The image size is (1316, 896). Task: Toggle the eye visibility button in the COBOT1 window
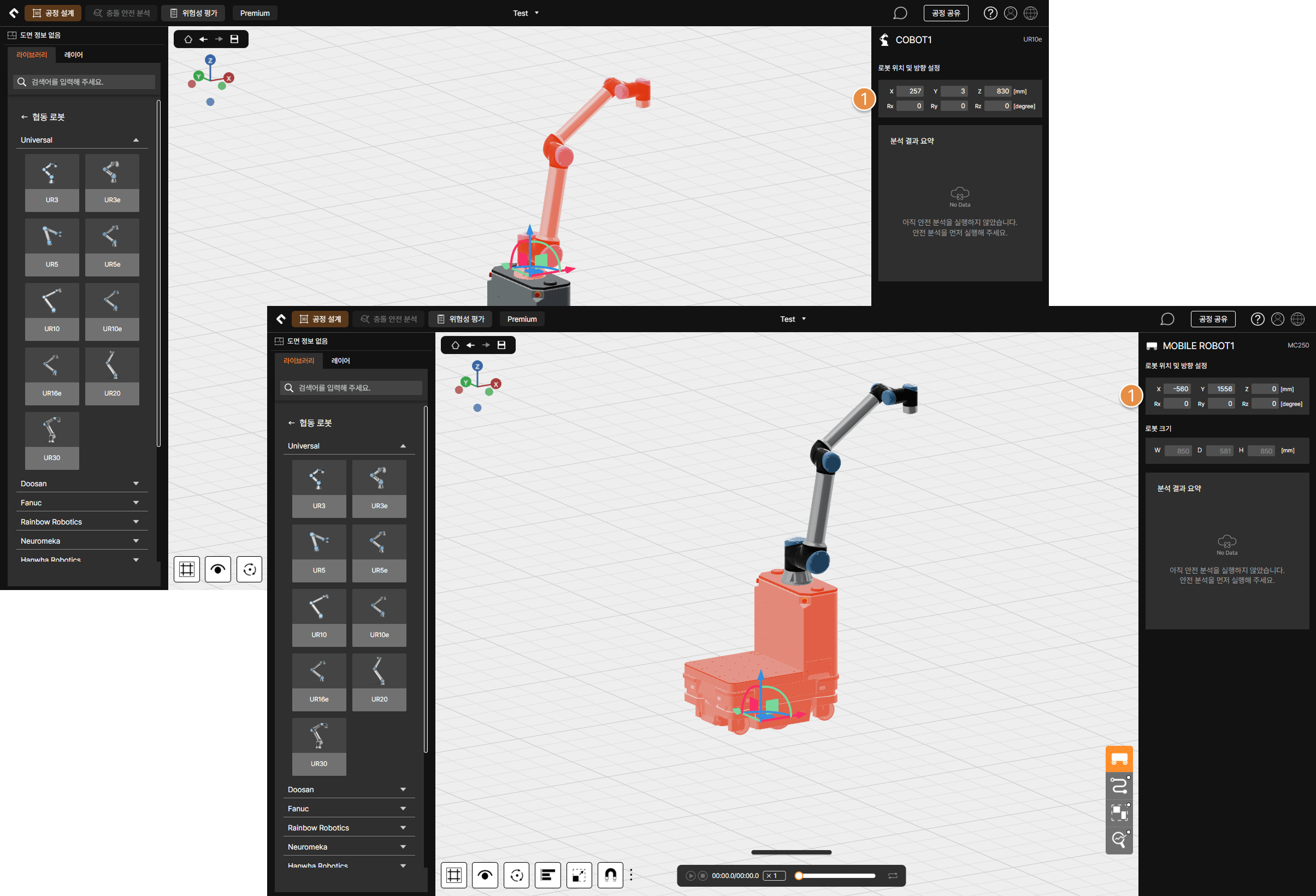click(218, 569)
